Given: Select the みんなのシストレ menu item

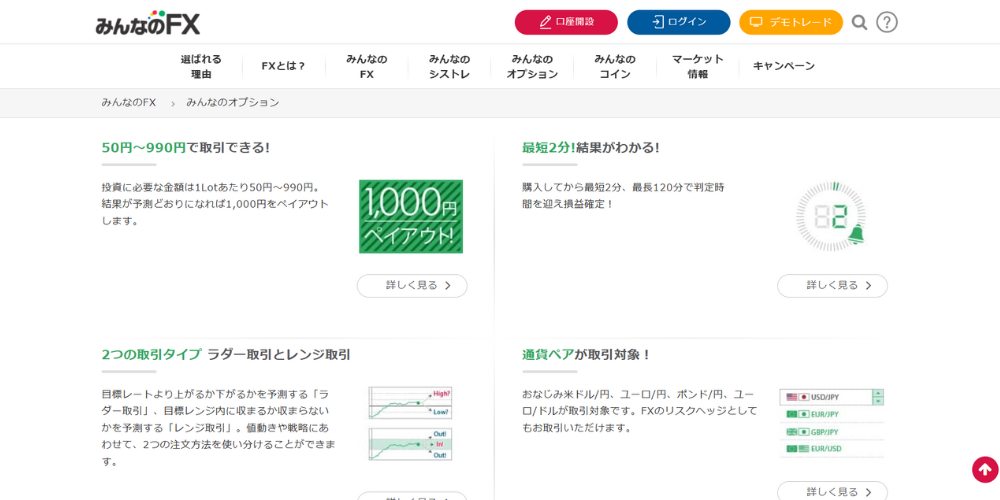Looking at the screenshot, I should pyautogui.click(x=449, y=66).
